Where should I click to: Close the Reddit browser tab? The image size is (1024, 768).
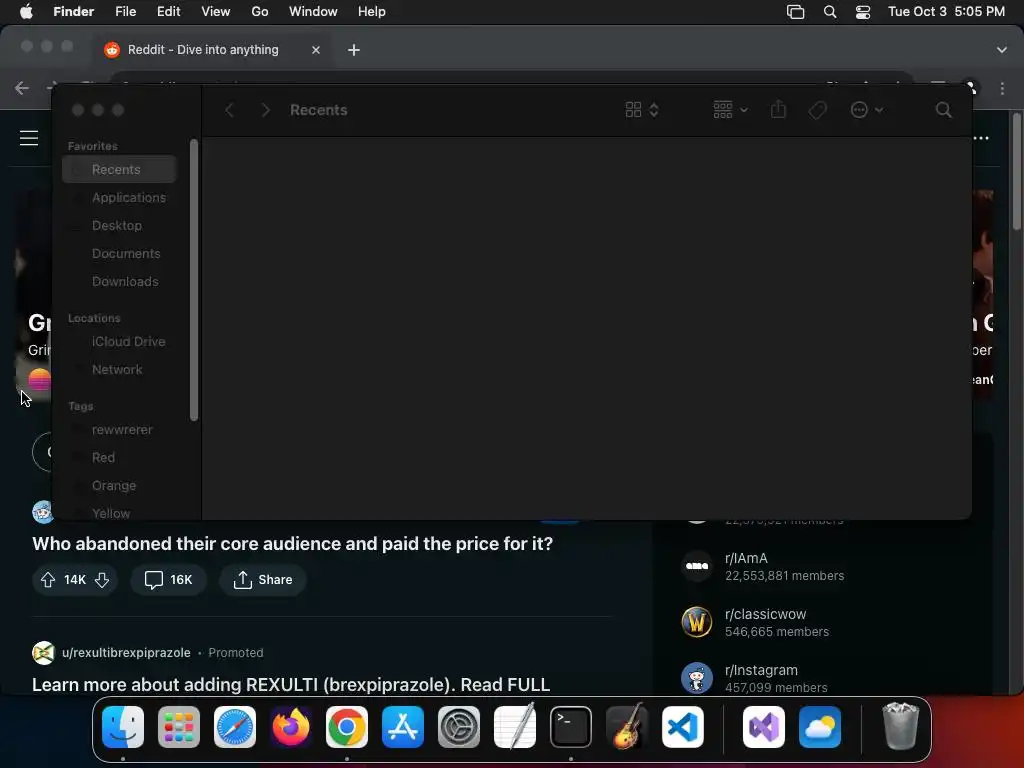click(316, 50)
